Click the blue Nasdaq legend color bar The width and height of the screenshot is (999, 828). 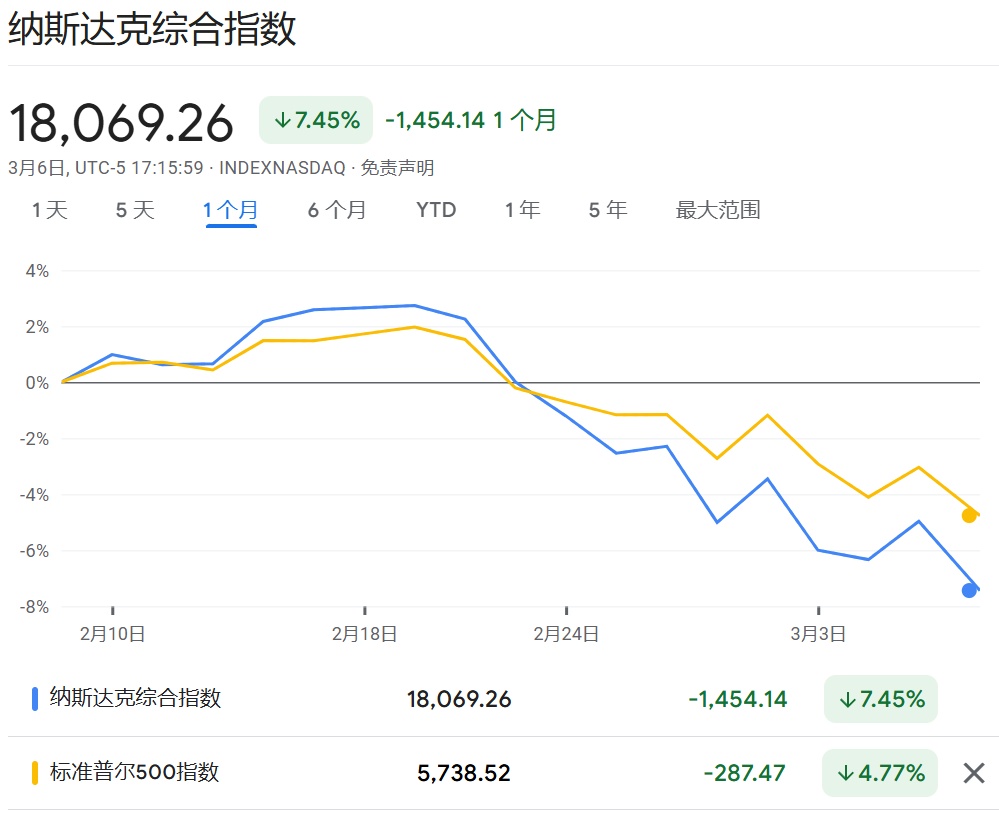[35, 698]
